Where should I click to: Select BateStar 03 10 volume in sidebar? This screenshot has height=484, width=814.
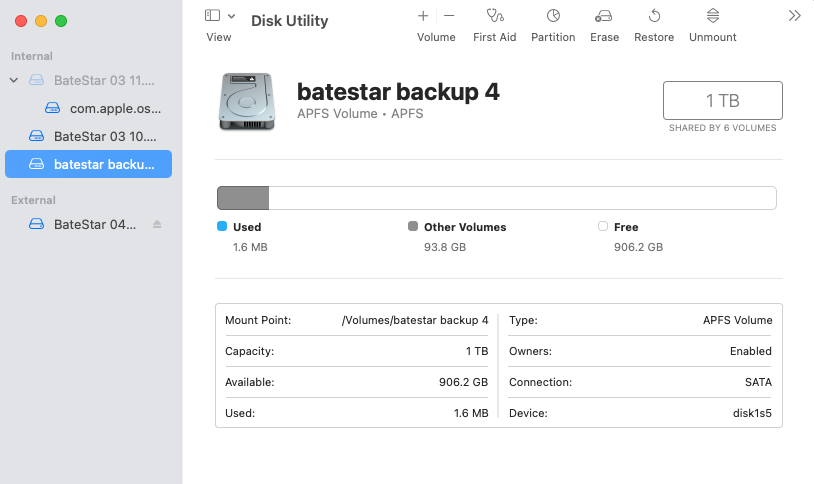tap(88, 137)
